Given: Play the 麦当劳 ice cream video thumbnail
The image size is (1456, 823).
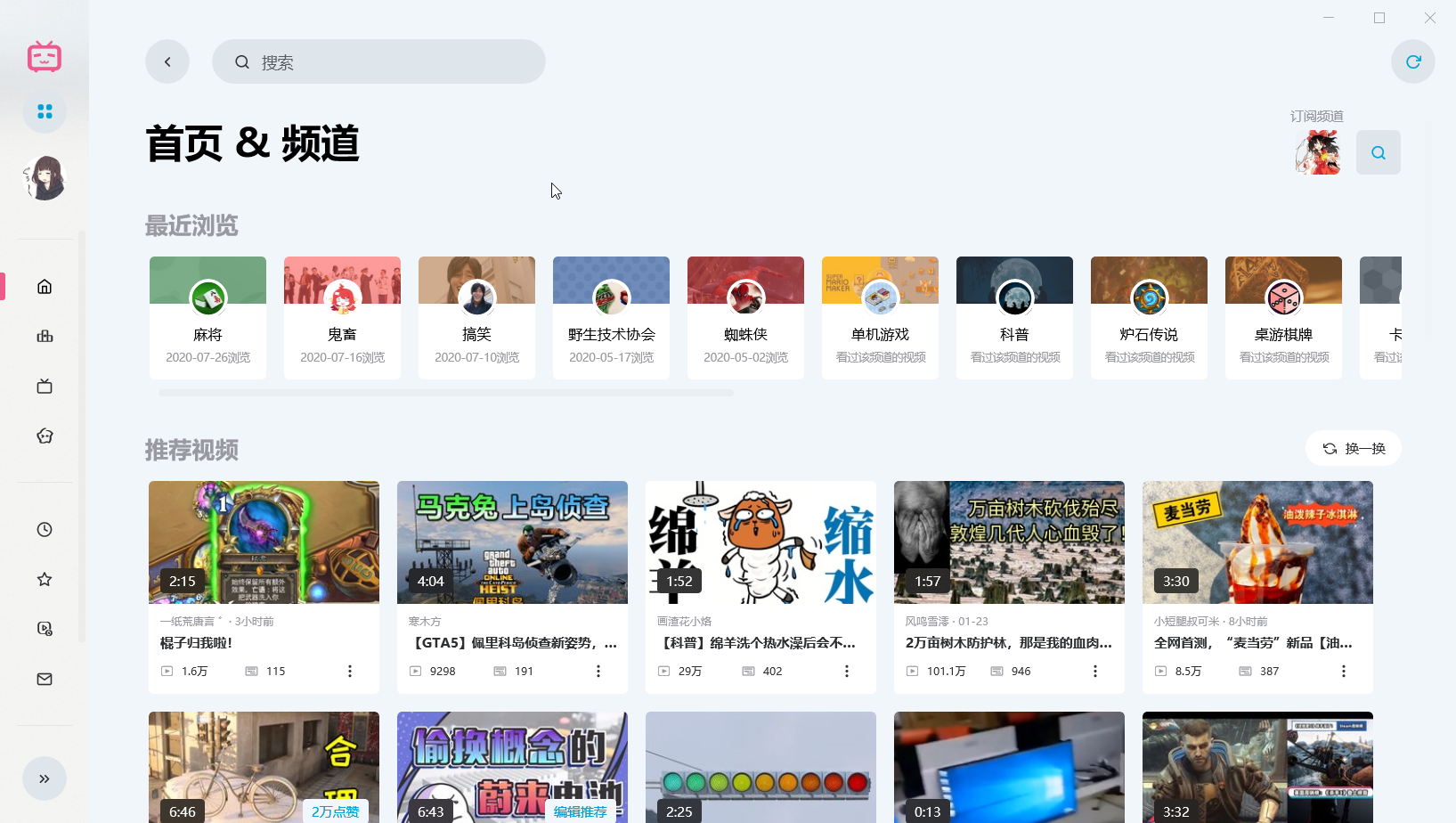Looking at the screenshot, I should 1257,542.
